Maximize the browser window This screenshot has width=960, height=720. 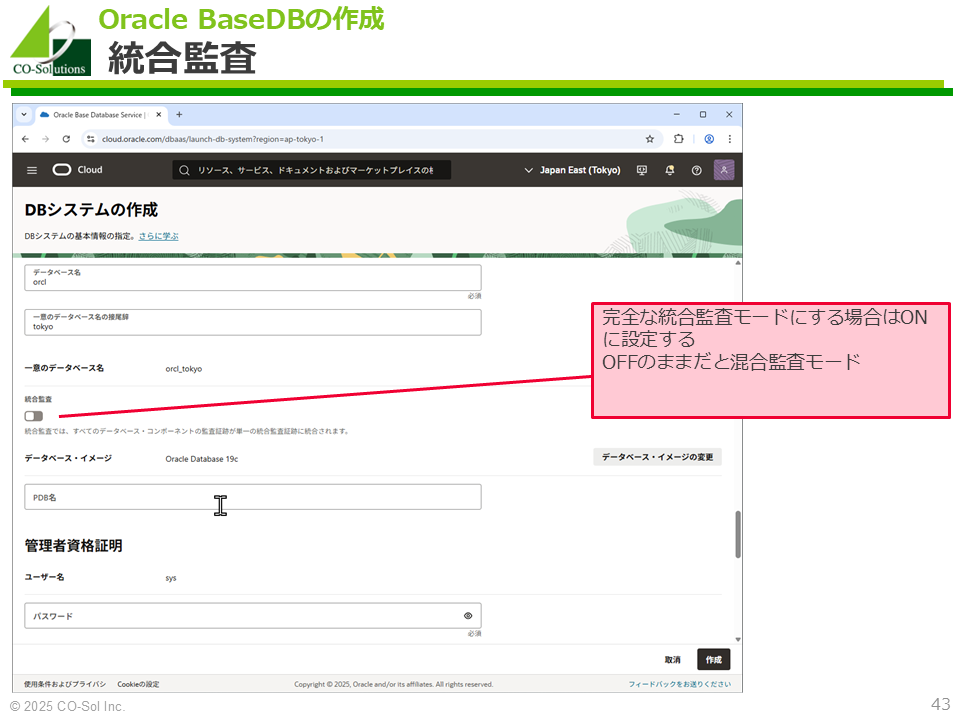point(703,114)
